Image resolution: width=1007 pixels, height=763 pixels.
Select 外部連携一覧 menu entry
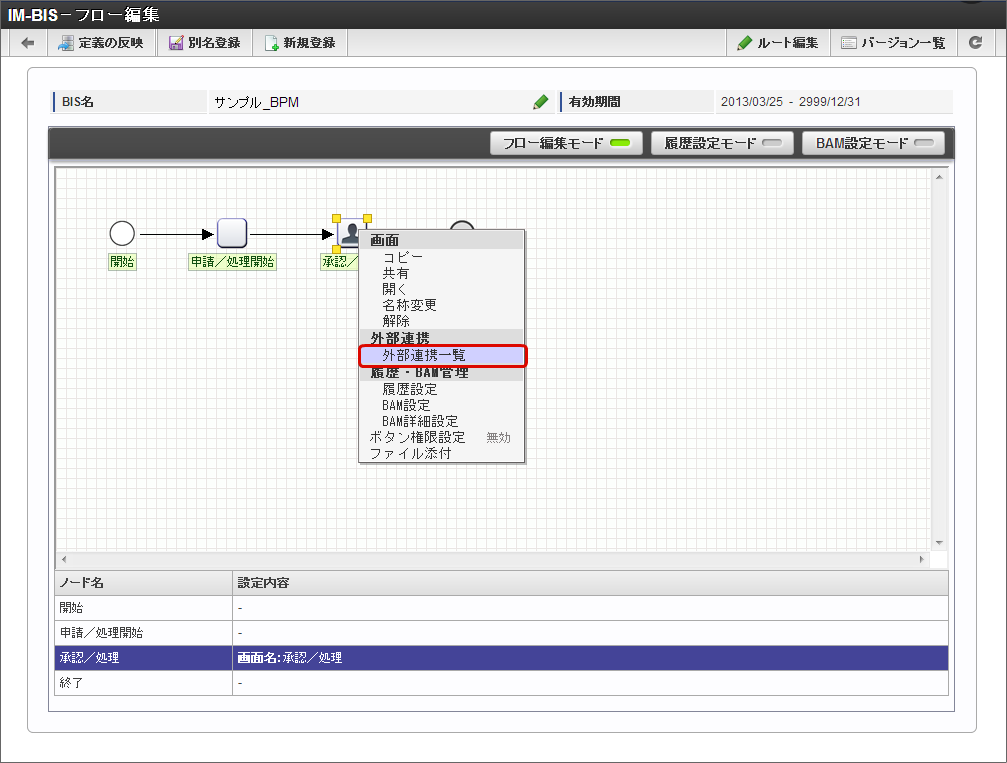(x=442, y=356)
